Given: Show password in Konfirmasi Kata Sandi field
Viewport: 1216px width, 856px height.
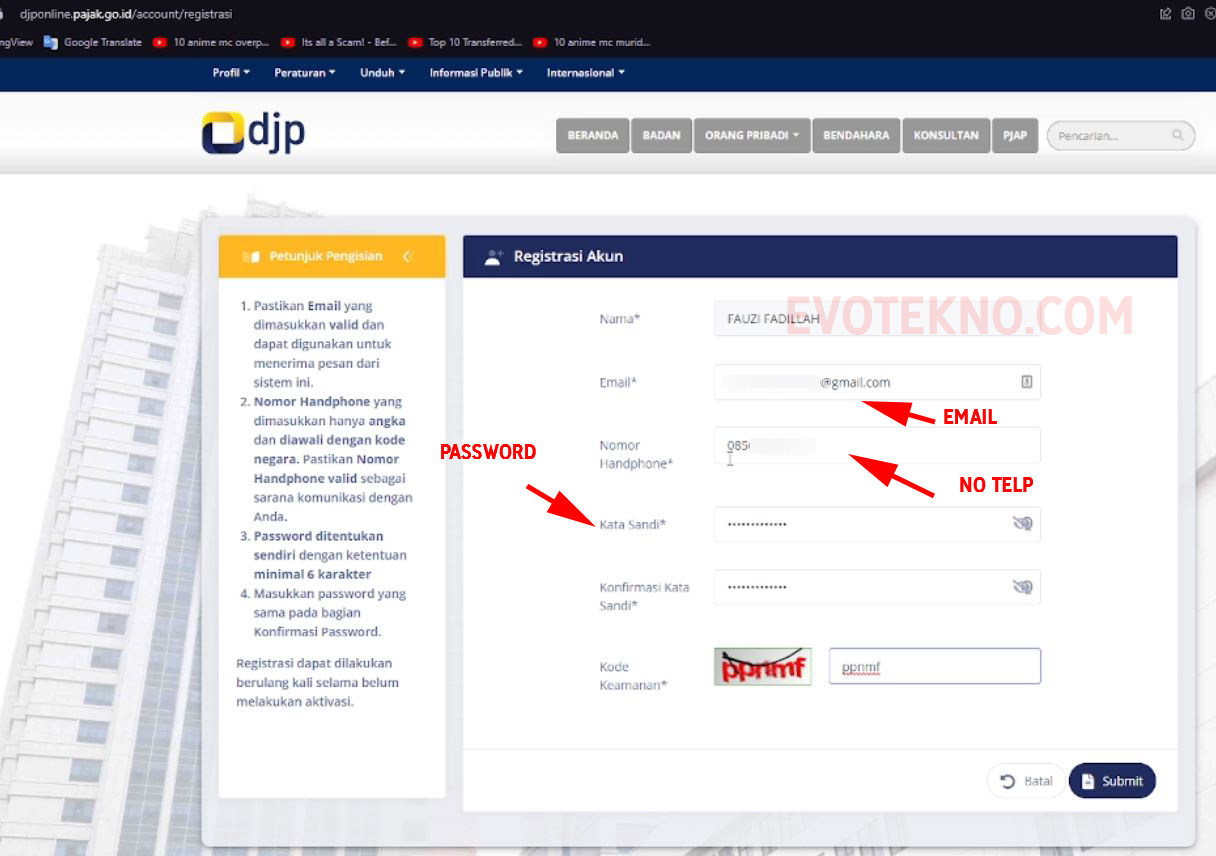Looking at the screenshot, I should click(x=1022, y=587).
